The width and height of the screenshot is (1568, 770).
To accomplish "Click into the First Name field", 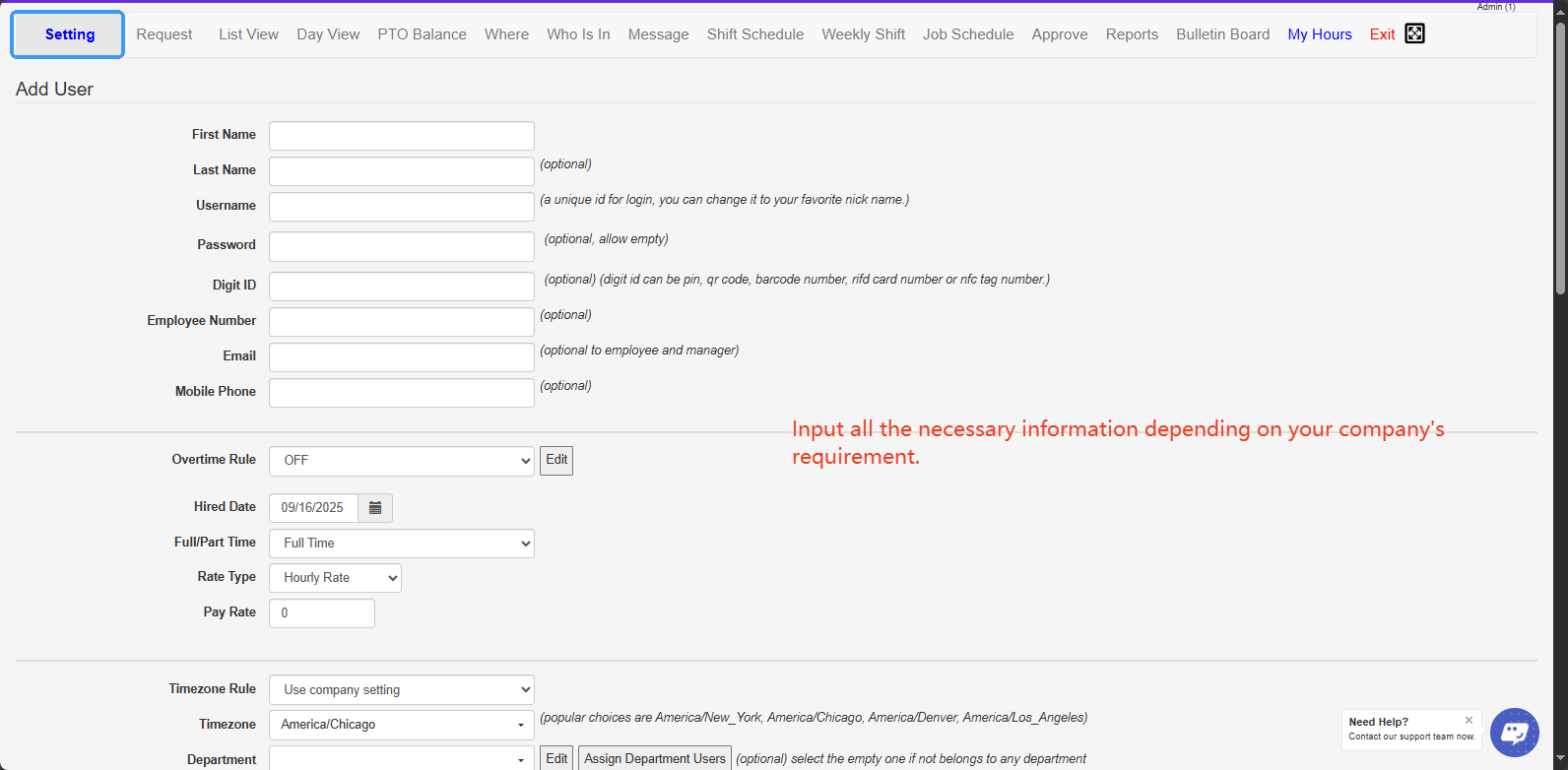I will [401, 136].
